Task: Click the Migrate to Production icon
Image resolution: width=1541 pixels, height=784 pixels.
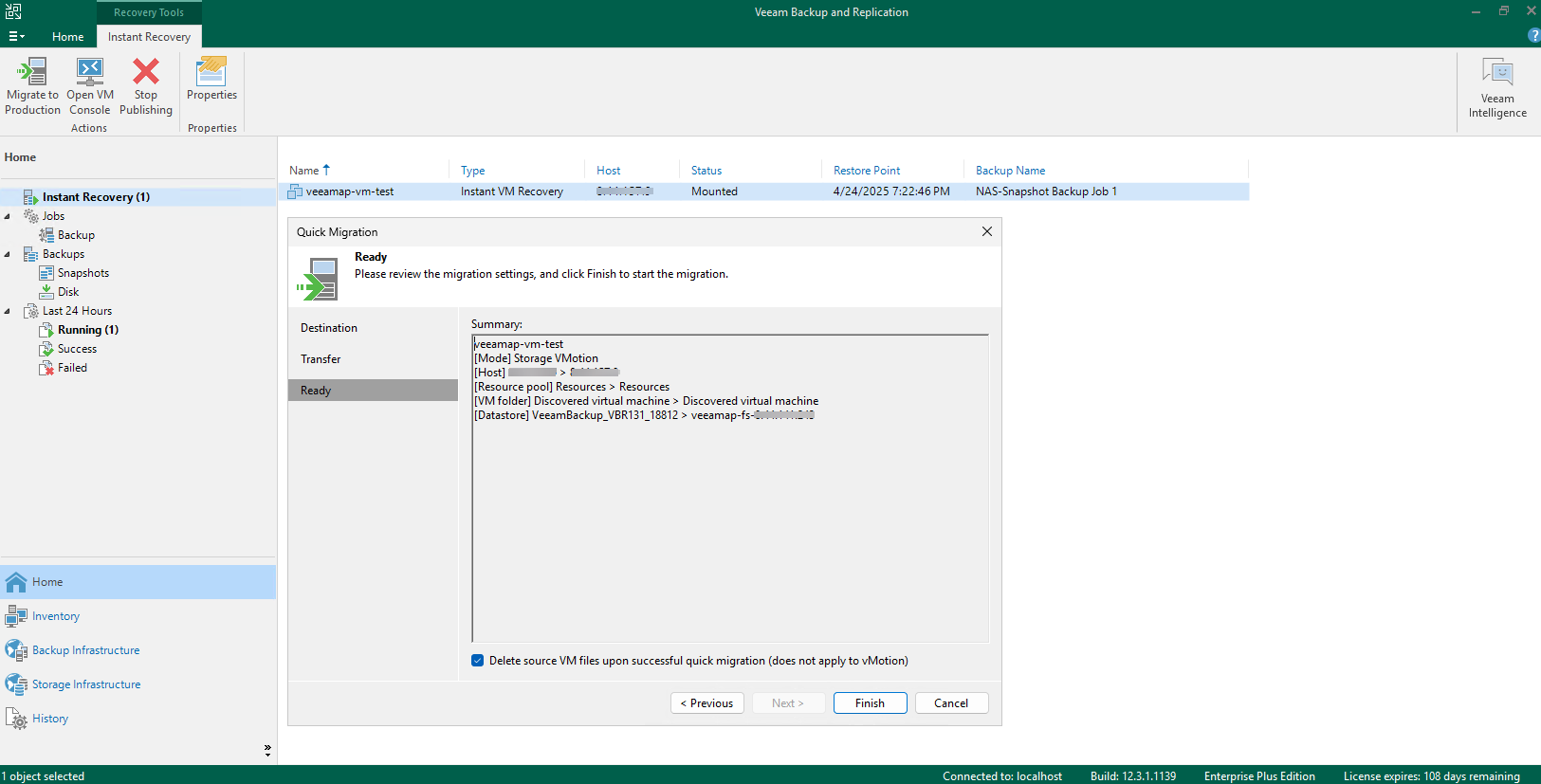Action: pyautogui.click(x=32, y=72)
